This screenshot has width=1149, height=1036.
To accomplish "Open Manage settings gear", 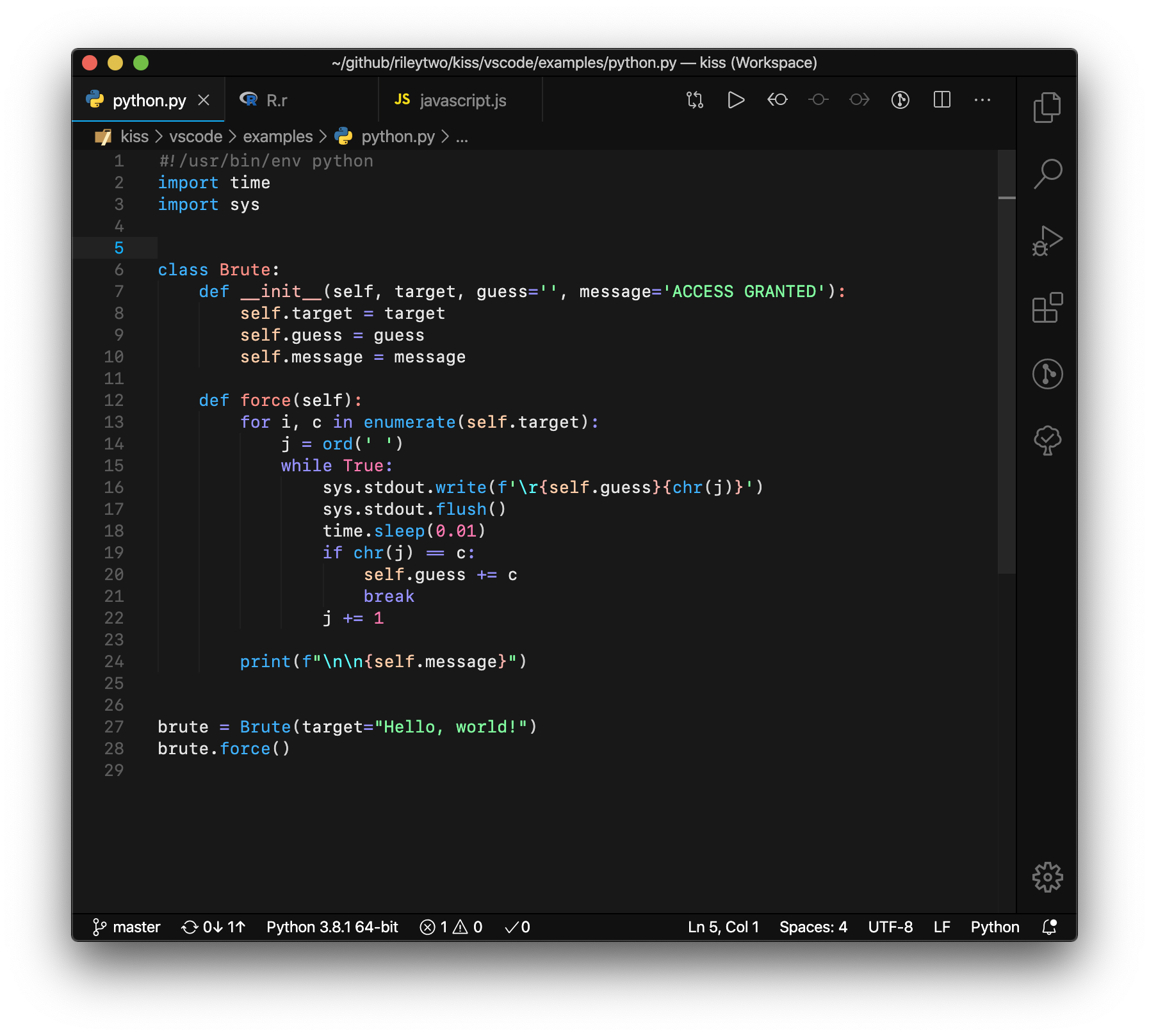I will coord(1047,877).
